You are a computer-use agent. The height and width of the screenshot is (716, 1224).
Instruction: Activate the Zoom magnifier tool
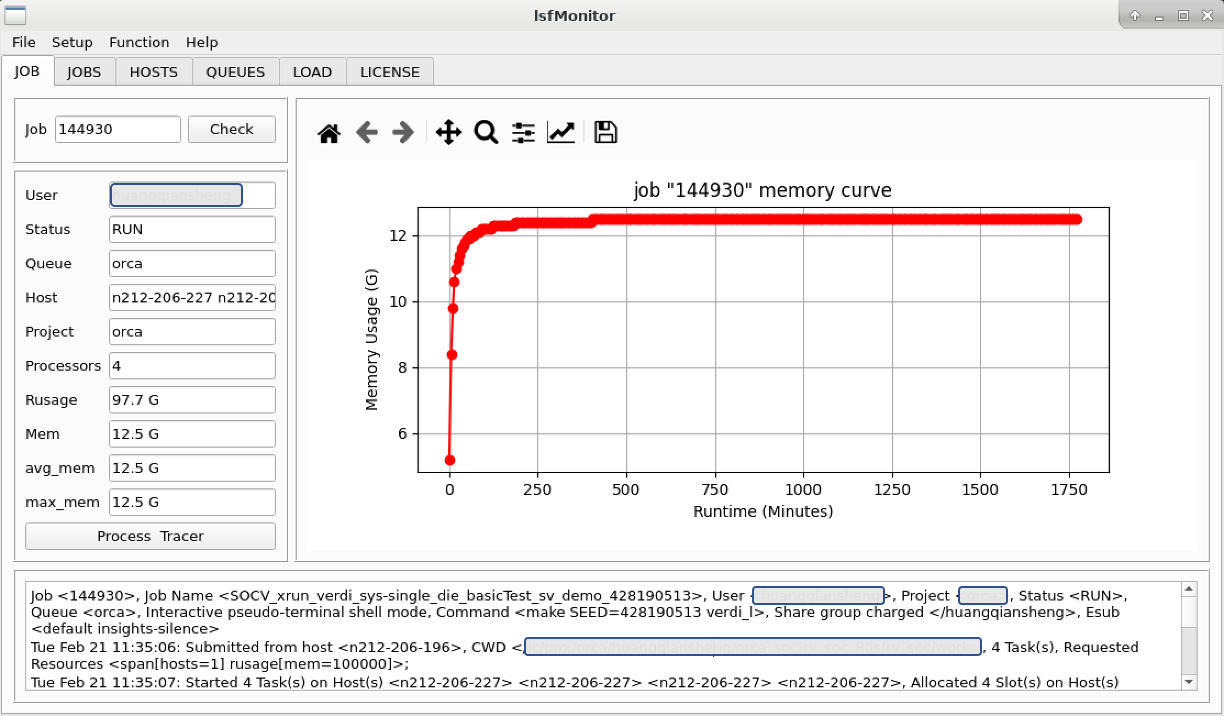point(486,131)
